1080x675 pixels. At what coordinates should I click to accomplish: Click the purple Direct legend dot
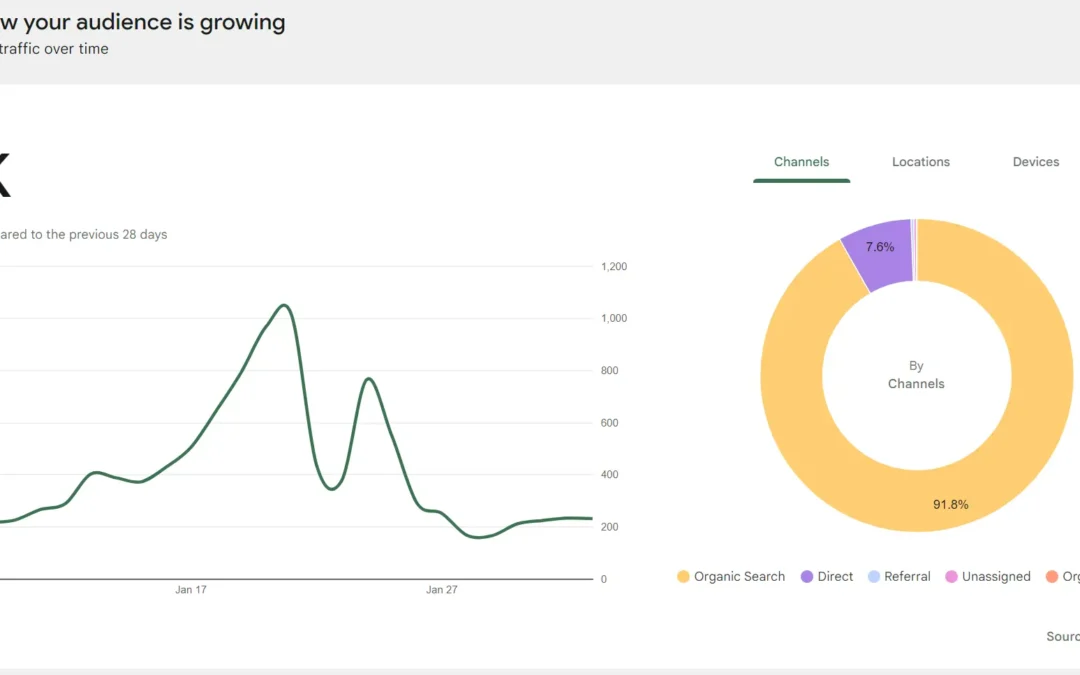point(807,577)
